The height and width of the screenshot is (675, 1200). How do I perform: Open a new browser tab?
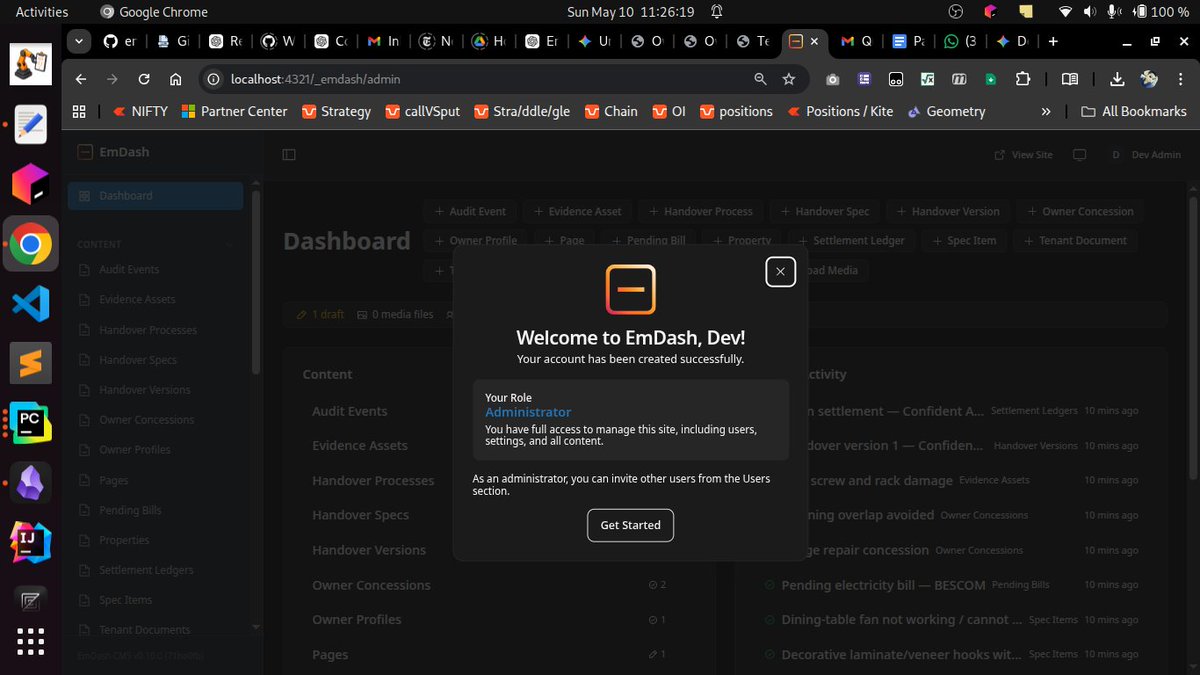[1053, 41]
